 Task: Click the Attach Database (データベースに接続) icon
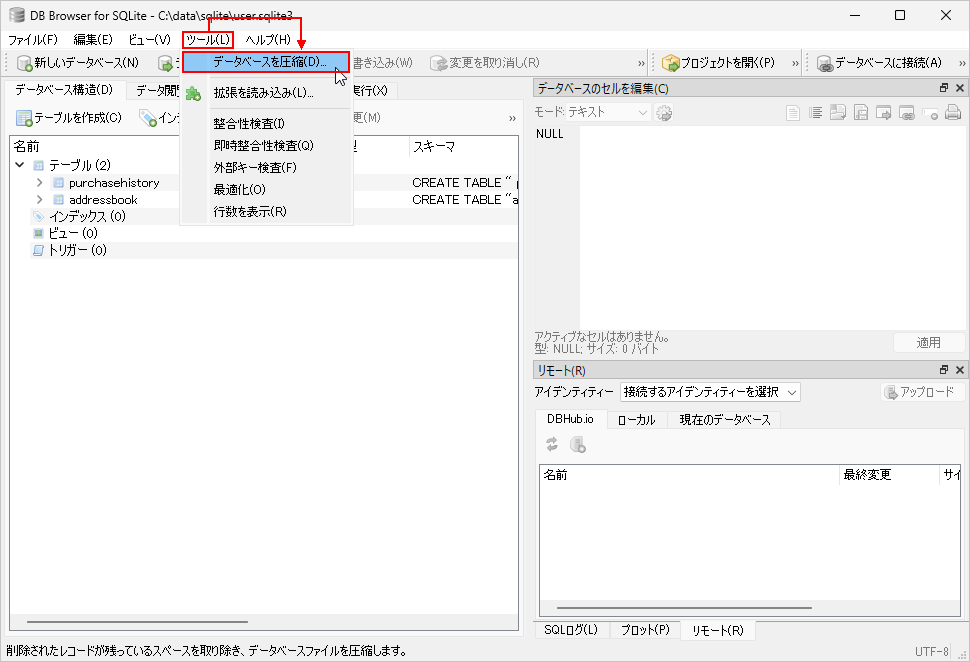tap(825, 63)
